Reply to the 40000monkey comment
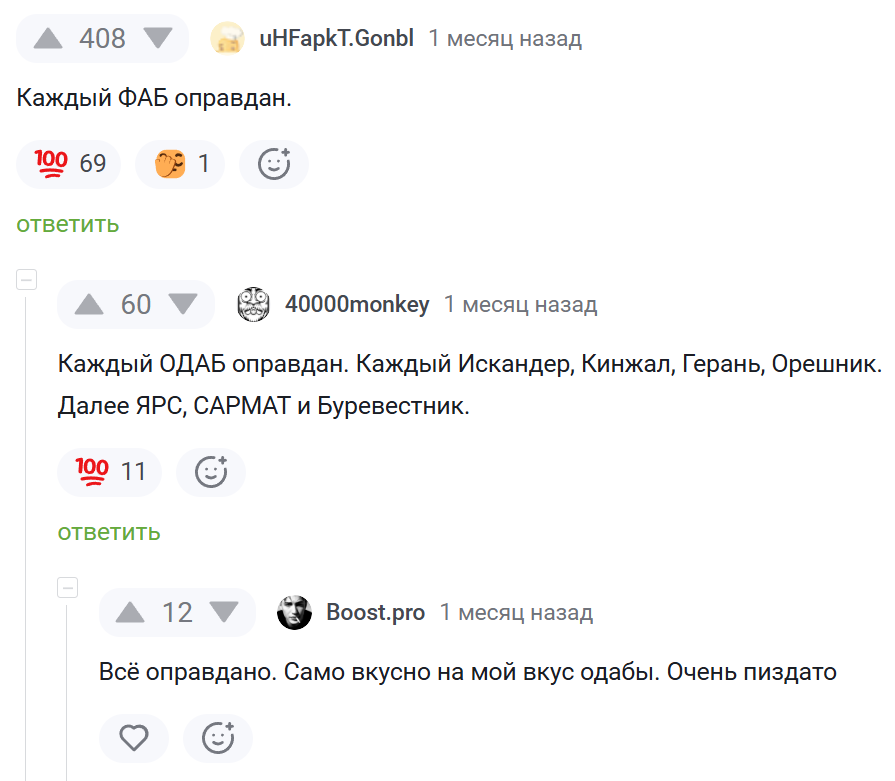The width and height of the screenshot is (895, 781). tap(109, 532)
